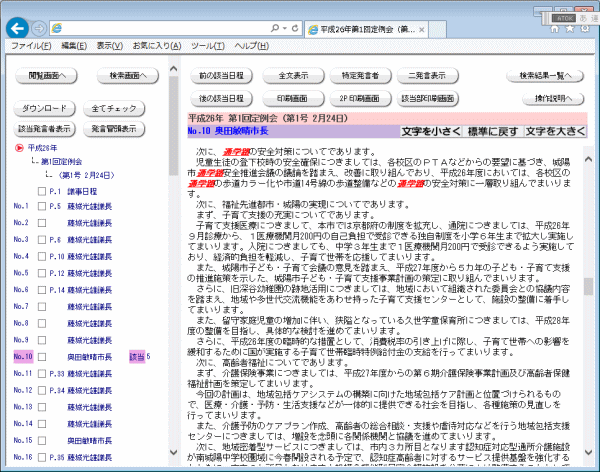The height and width of the screenshot is (472, 600).
Task: Open the お気に入り(A) menu
Action: tap(157, 46)
